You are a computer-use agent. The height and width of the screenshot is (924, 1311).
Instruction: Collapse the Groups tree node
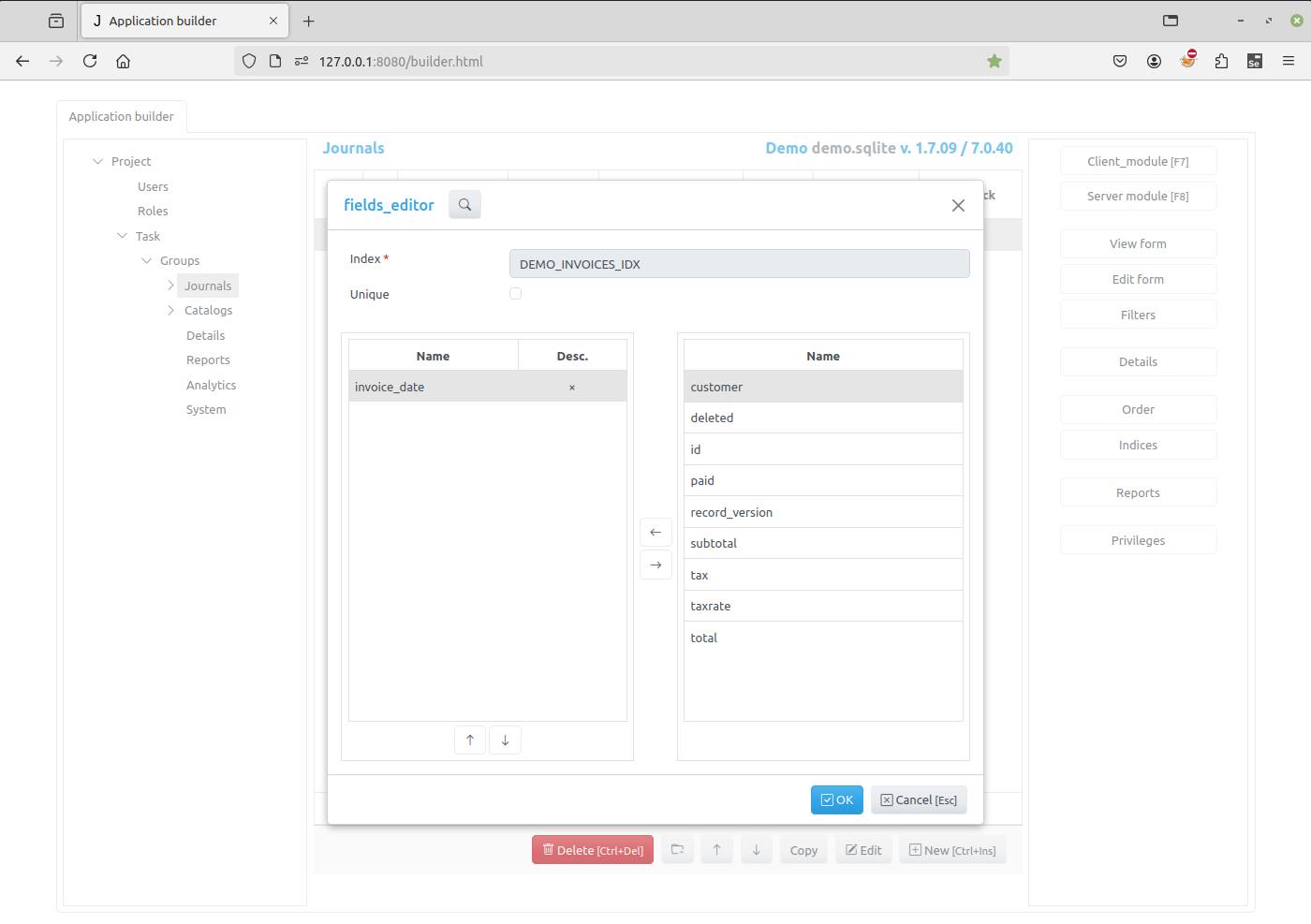[146, 260]
